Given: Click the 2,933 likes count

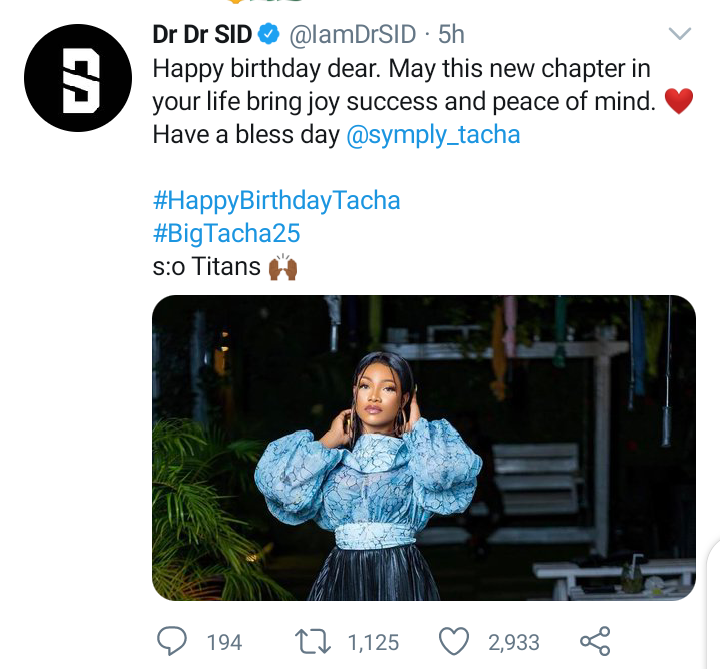Looking at the screenshot, I should [x=514, y=642].
